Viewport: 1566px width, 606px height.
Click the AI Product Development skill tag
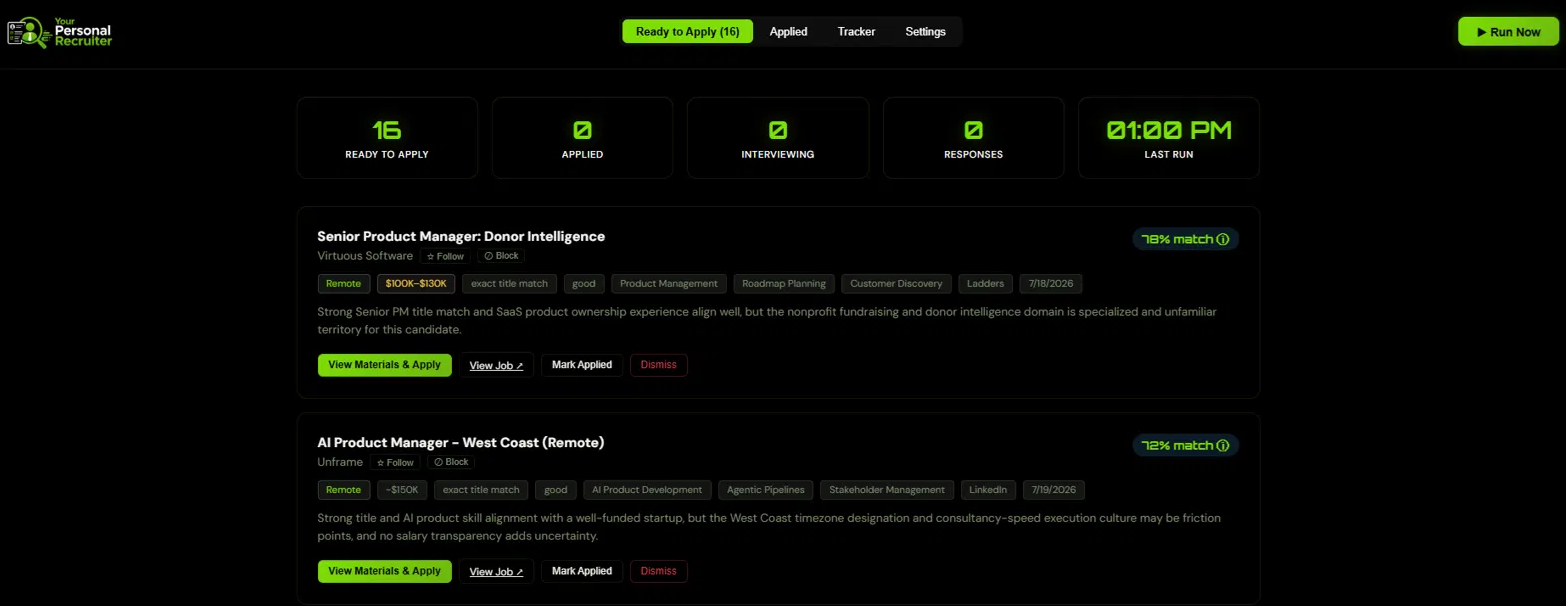coord(647,490)
